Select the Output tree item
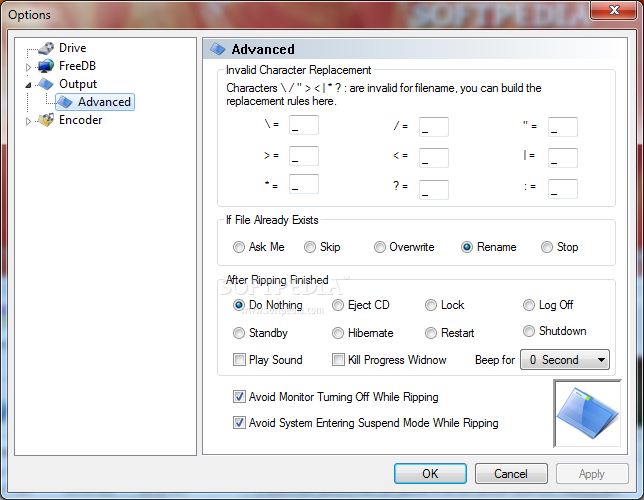 [x=78, y=84]
